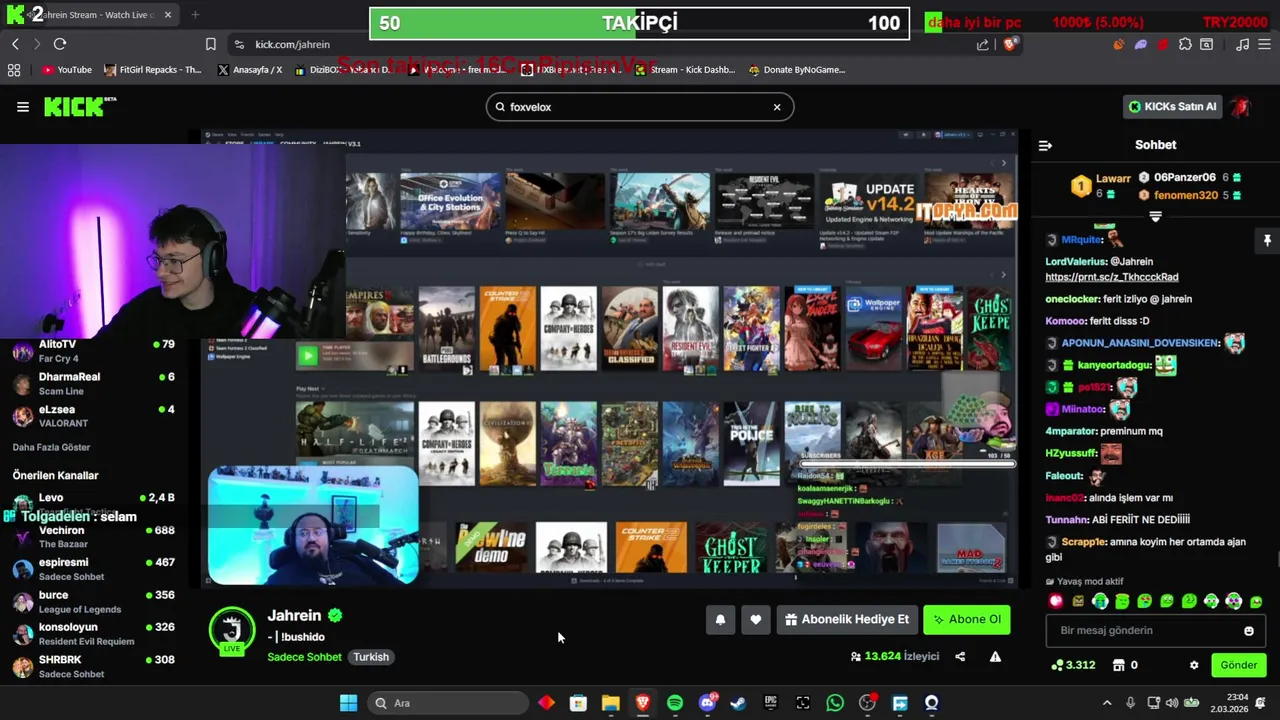Open volume control in tray
1280x720 pixels.
pyautogui.click(x=1172, y=703)
